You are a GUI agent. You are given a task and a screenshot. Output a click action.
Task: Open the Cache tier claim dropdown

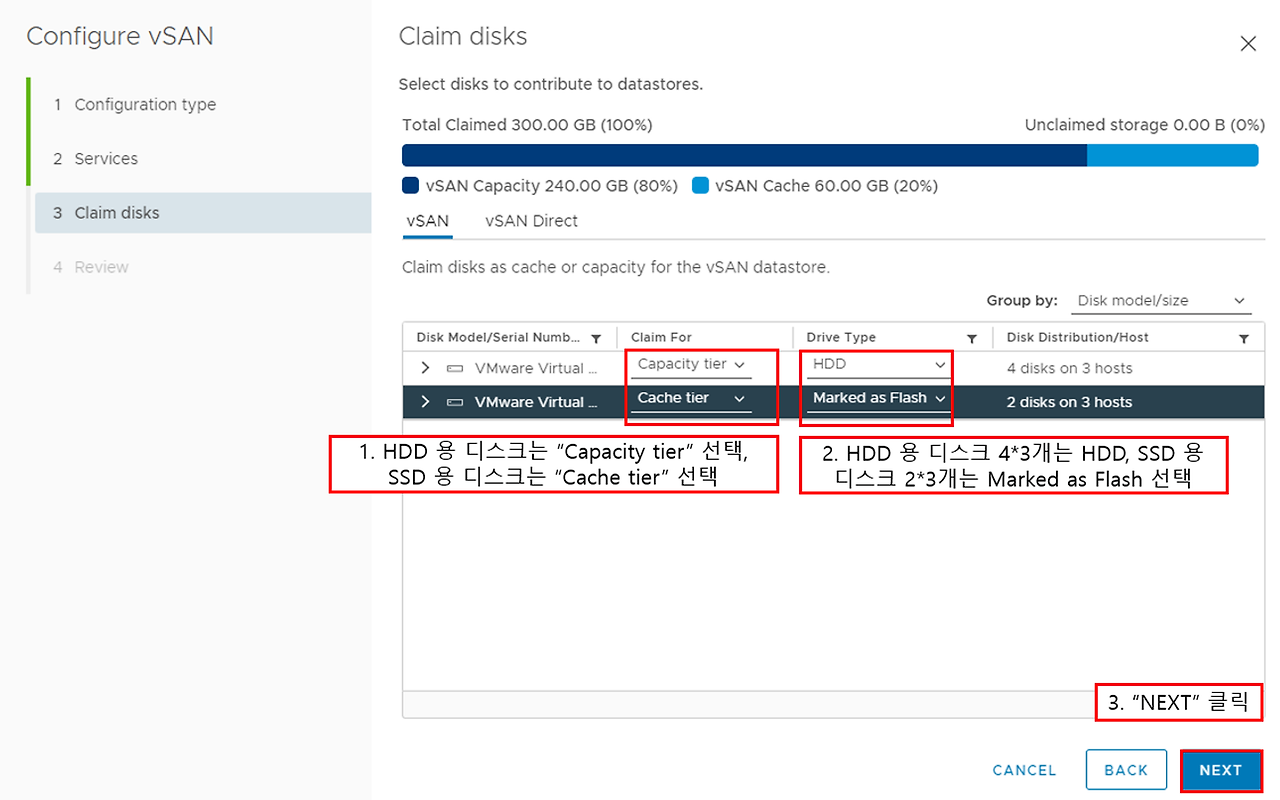(x=692, y=399)
